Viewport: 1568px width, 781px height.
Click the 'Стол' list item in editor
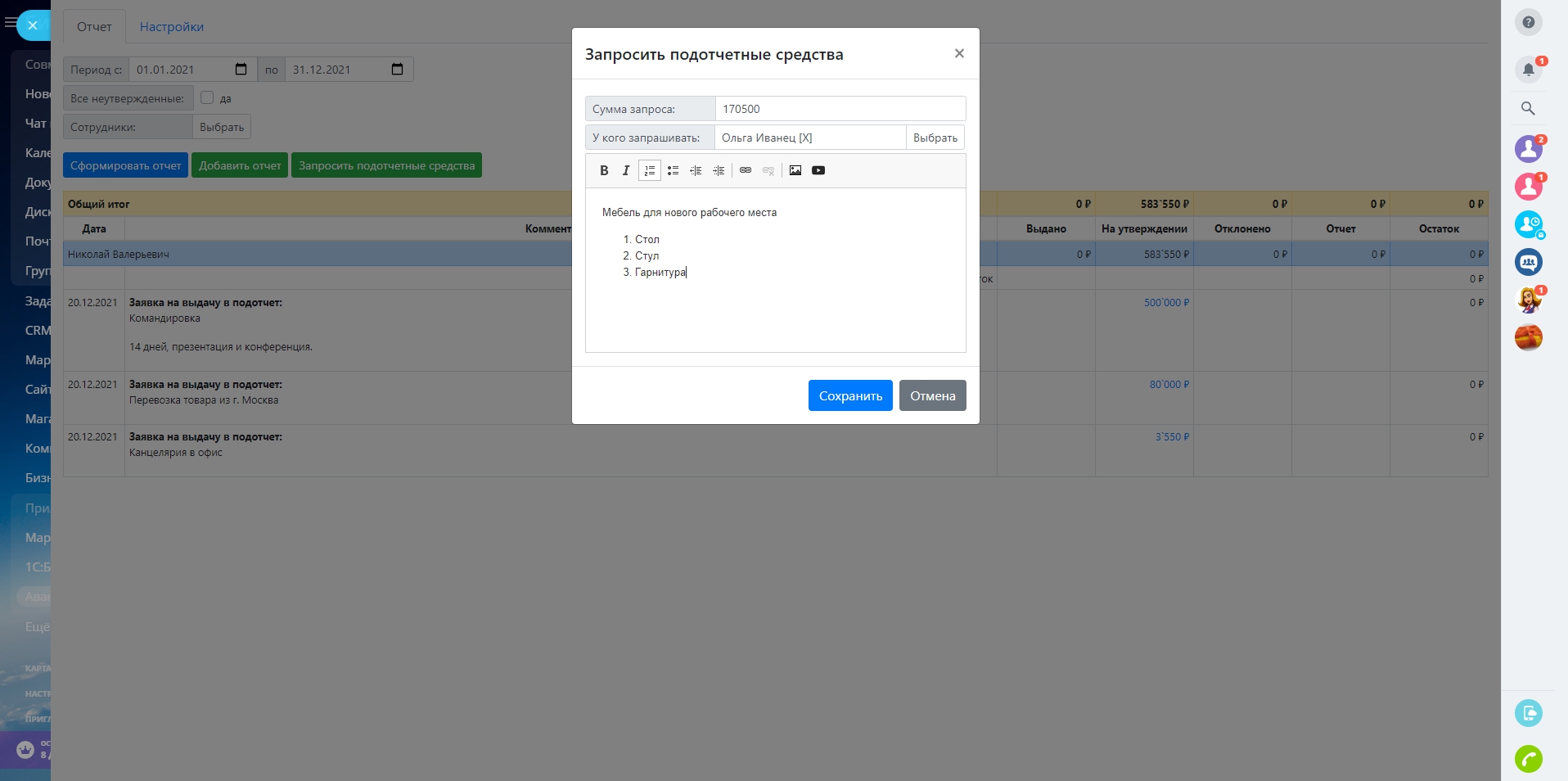[647, 239]
